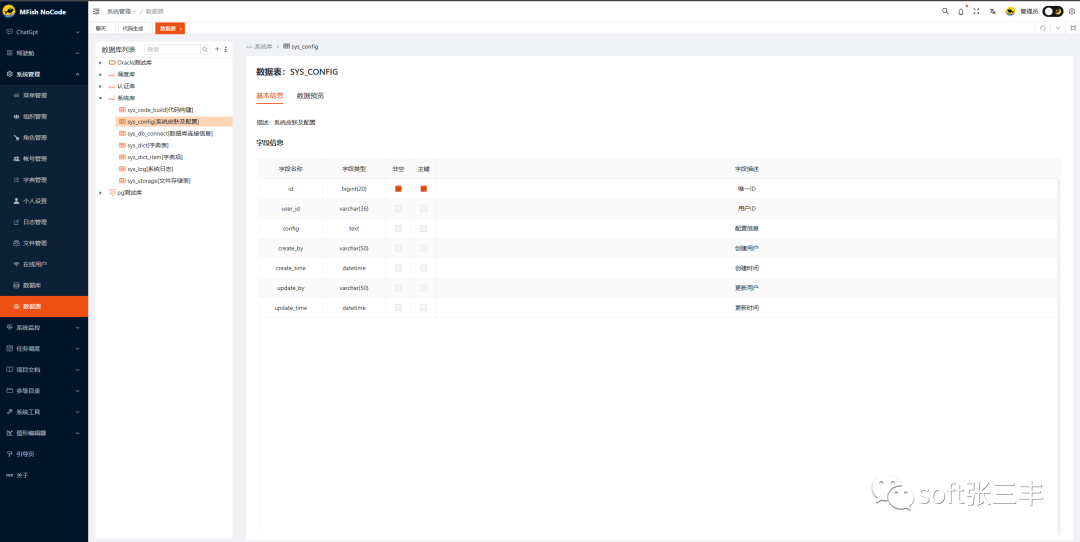Viewport: 1080px width, 542px height.
Task: Open the tab options dropdown chevron
Action: pos(1058,28)
